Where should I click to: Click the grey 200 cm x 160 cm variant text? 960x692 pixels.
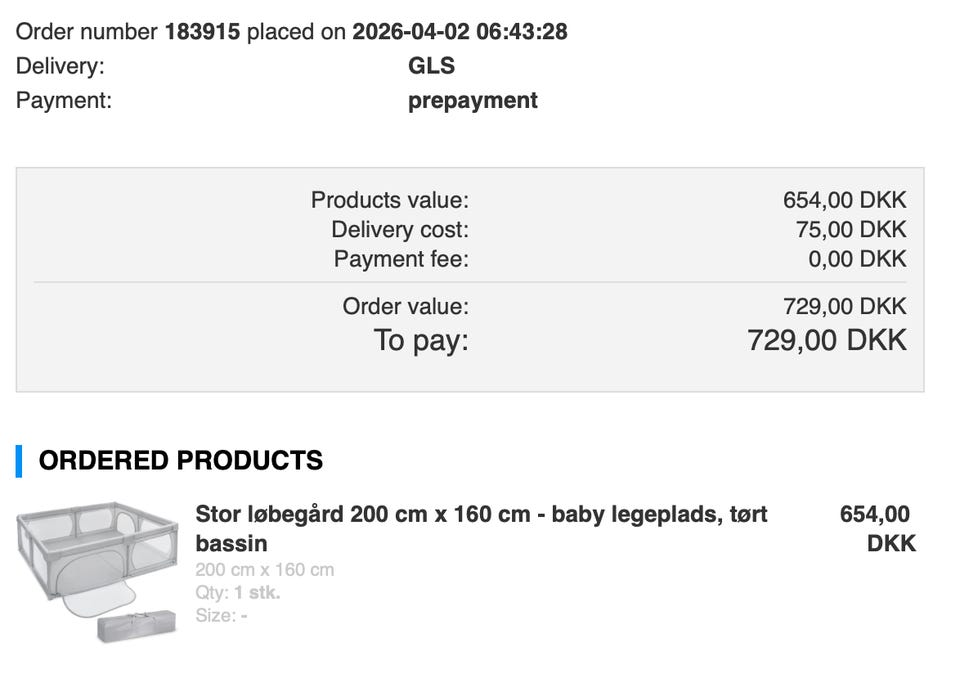[265, 570]
